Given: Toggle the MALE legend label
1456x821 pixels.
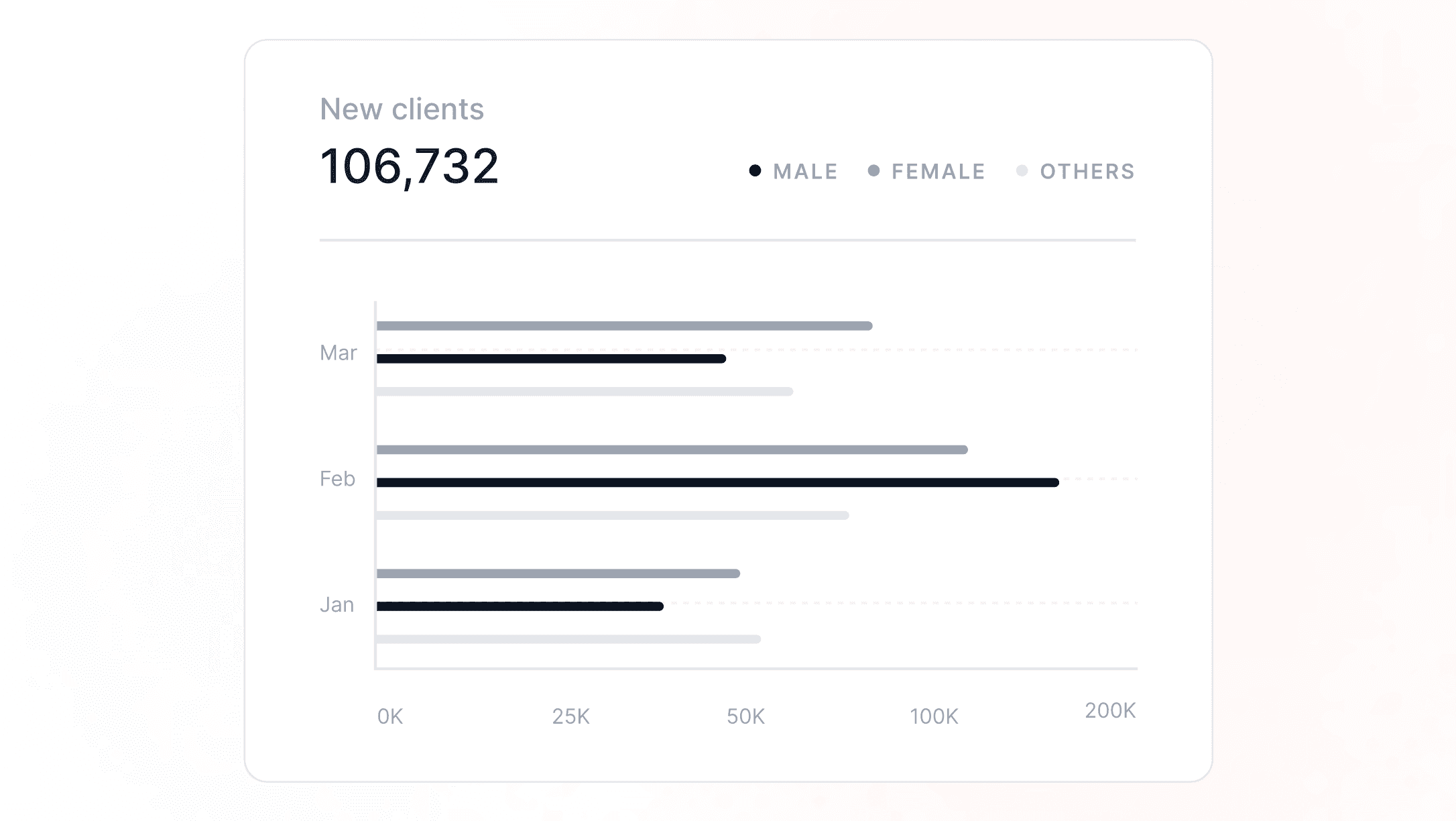Looking at the screenshot, I should (x=805, y=172).
